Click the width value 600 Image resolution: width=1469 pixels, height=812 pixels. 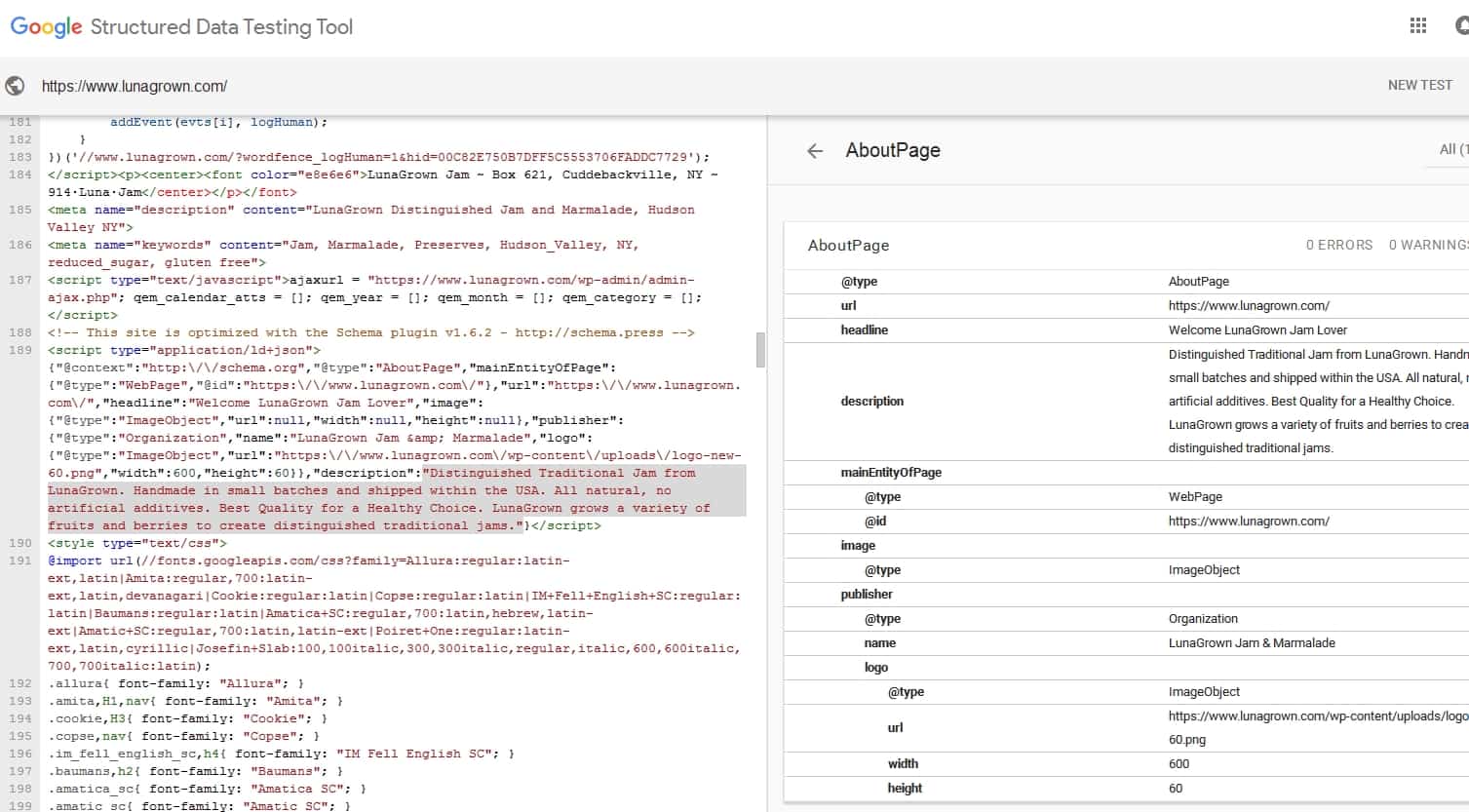(1179, 763)
